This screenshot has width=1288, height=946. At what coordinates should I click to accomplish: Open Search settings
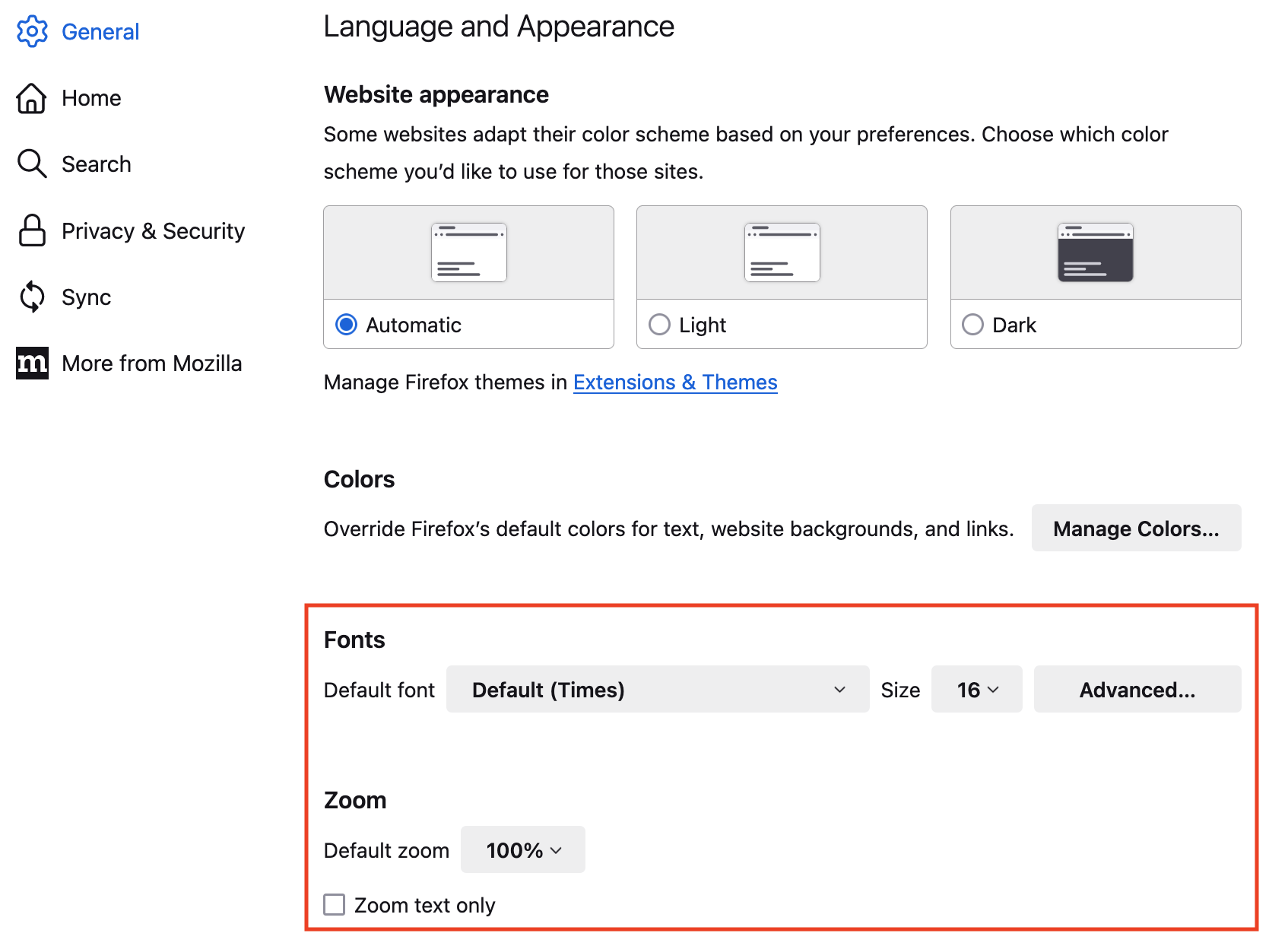pos(97,164)
